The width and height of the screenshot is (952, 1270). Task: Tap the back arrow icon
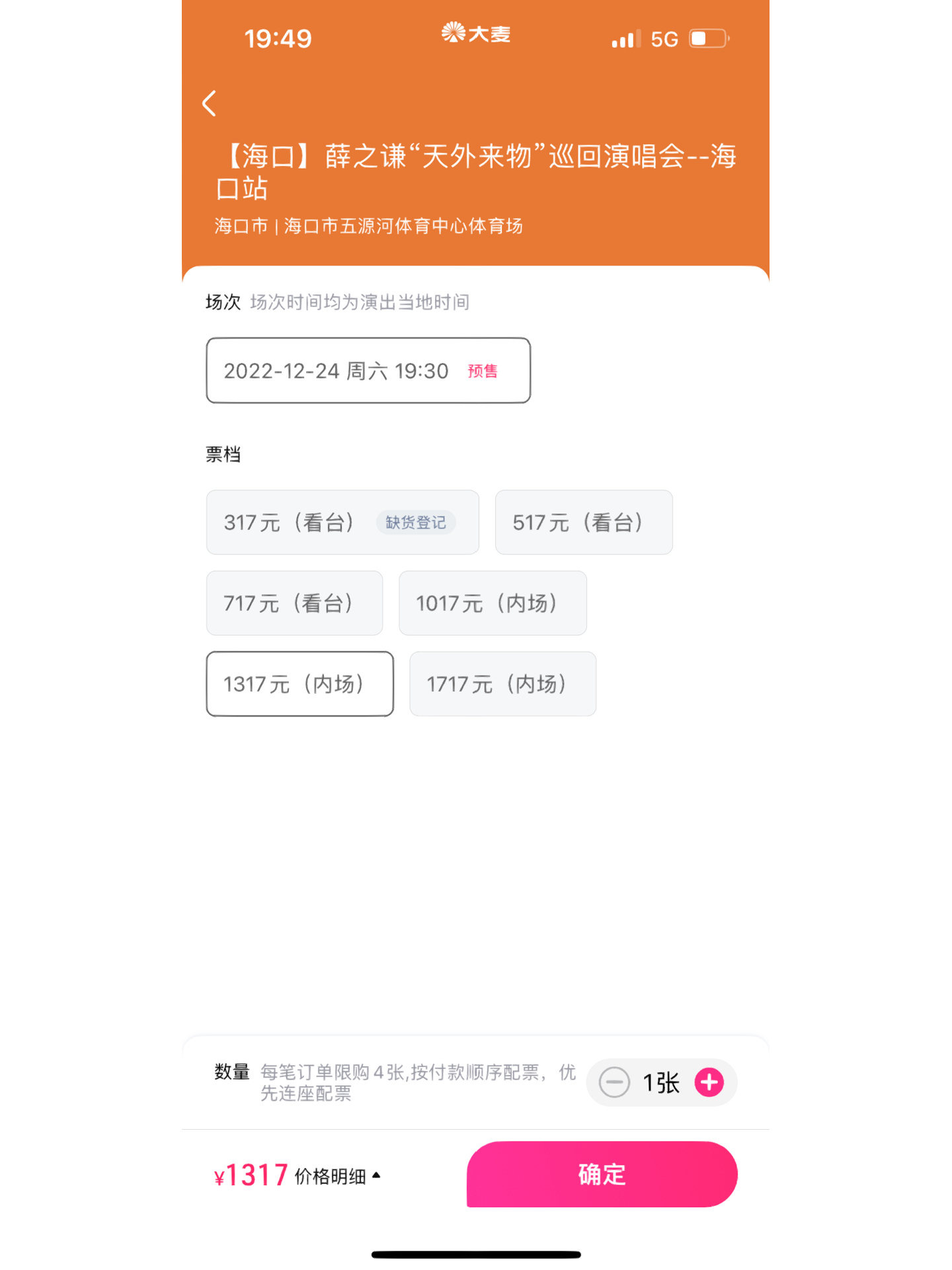[210, 103]
